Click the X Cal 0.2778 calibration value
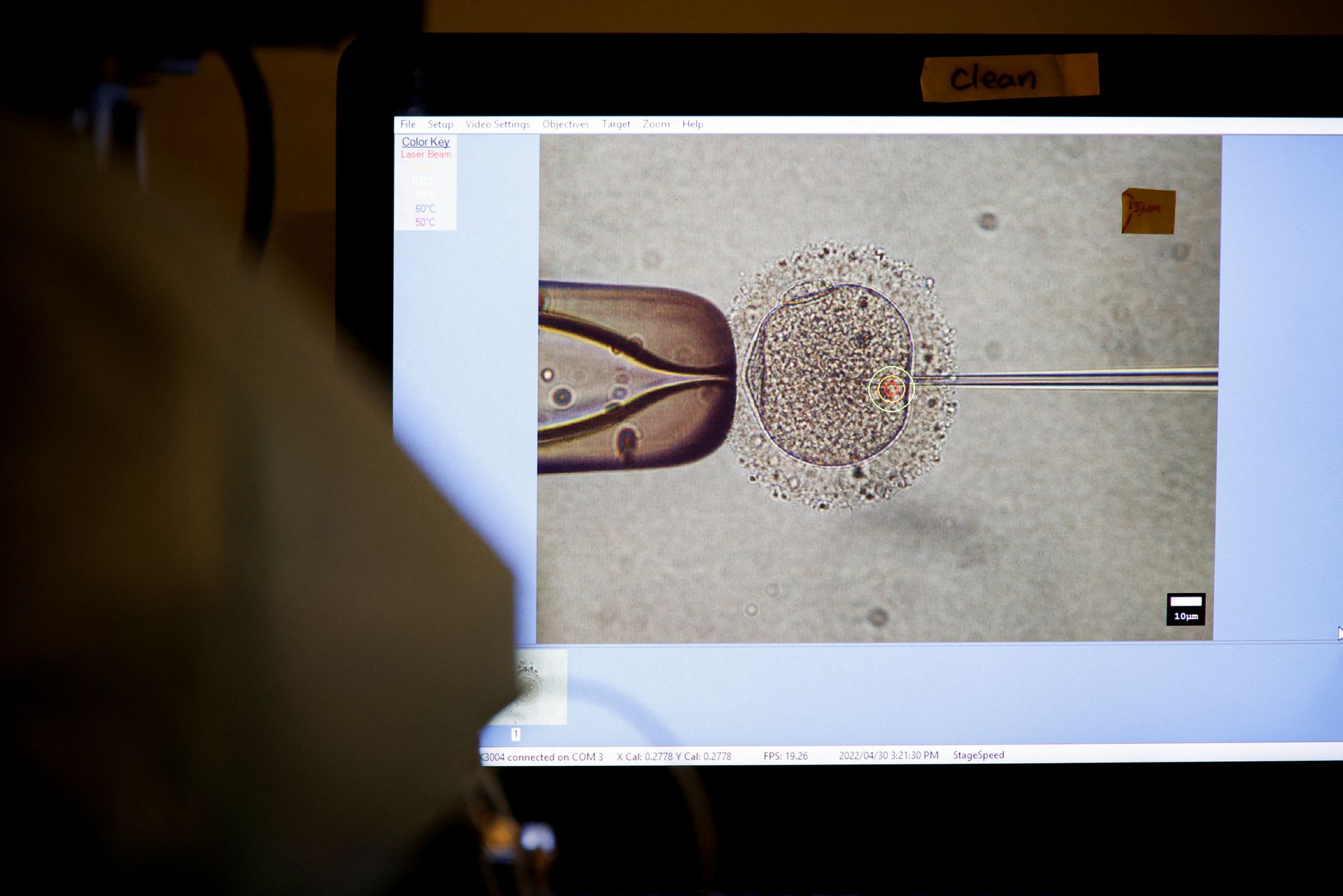Viewport: 1343px width, 896px height. (x=644, y=757)
